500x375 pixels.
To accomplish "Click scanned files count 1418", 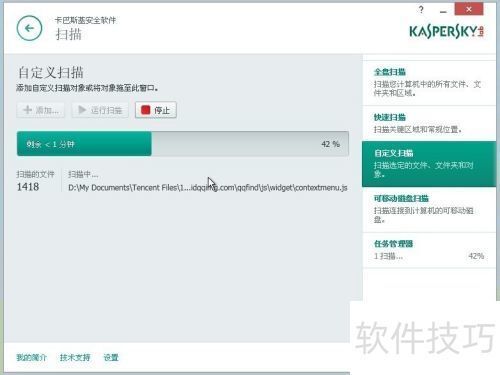I will [x=28, y=187].
